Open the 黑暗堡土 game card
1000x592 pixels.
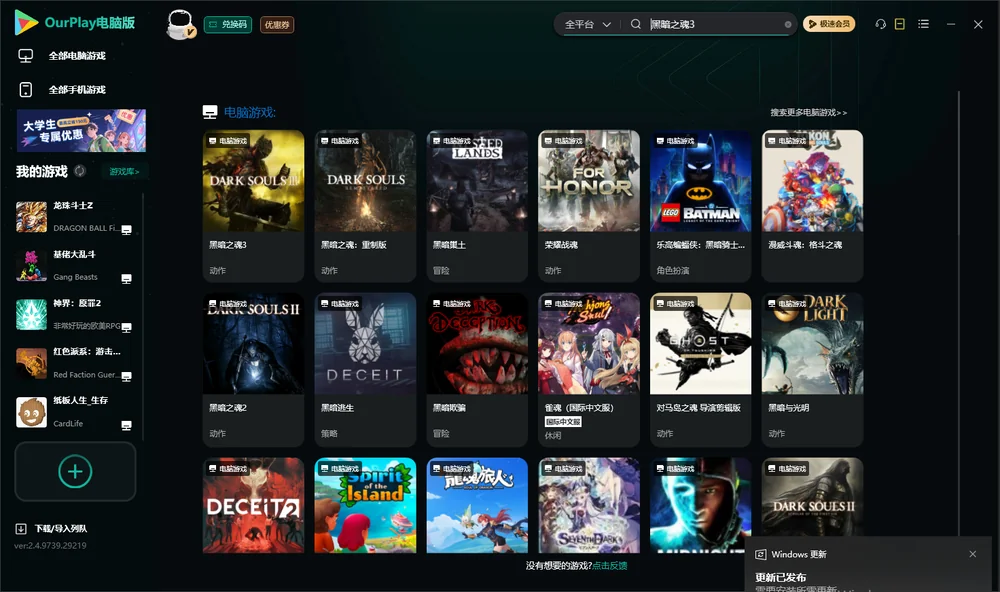click(x=477, y=206)
